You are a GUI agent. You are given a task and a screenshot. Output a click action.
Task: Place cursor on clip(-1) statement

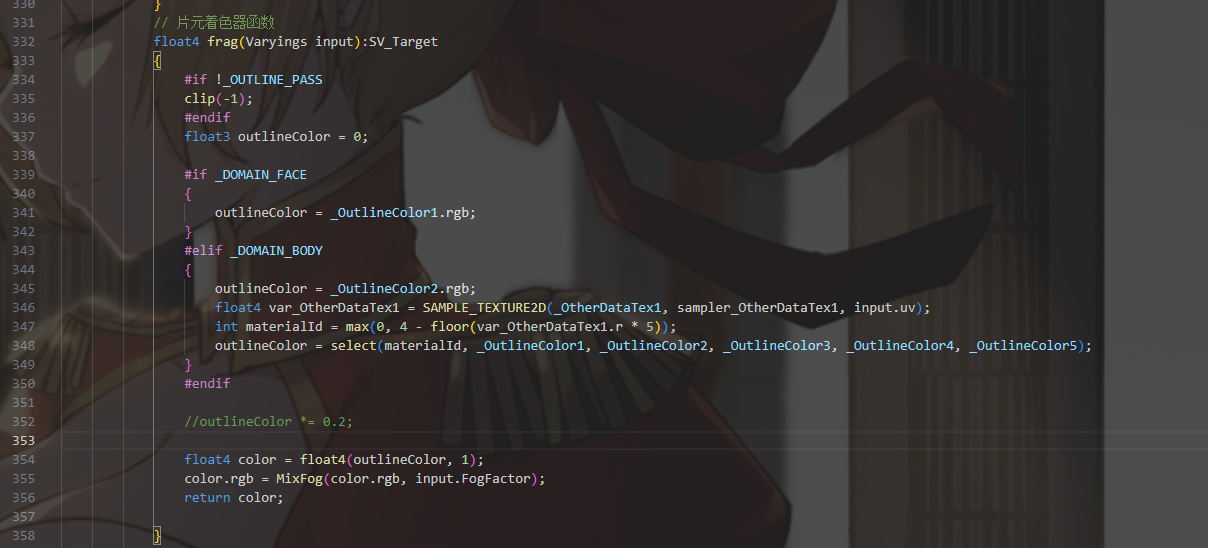click(x=219, y=98)
